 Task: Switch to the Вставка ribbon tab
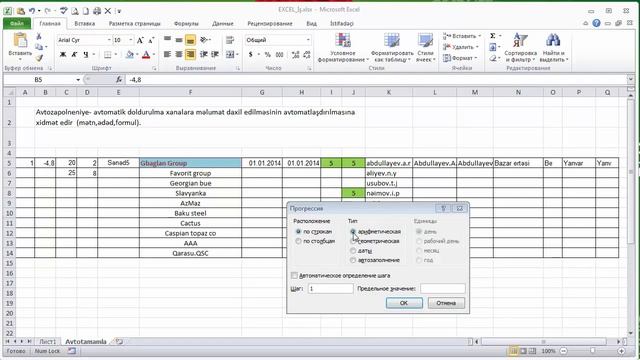pos(84,23)
